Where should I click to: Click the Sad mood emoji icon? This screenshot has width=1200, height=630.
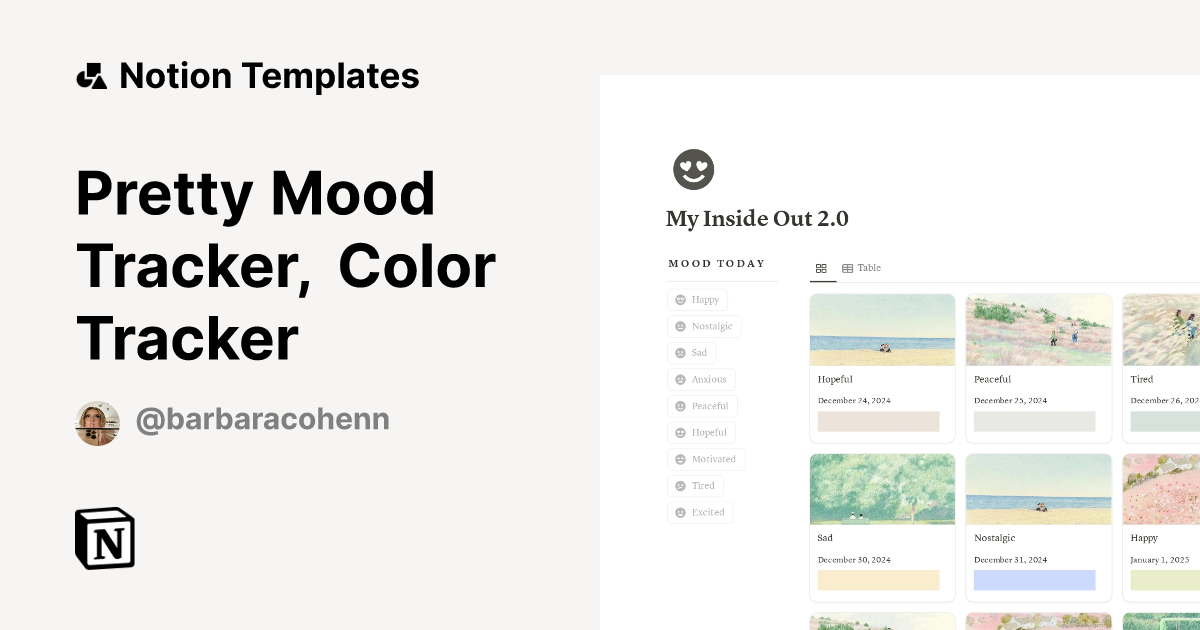(679, 352)
